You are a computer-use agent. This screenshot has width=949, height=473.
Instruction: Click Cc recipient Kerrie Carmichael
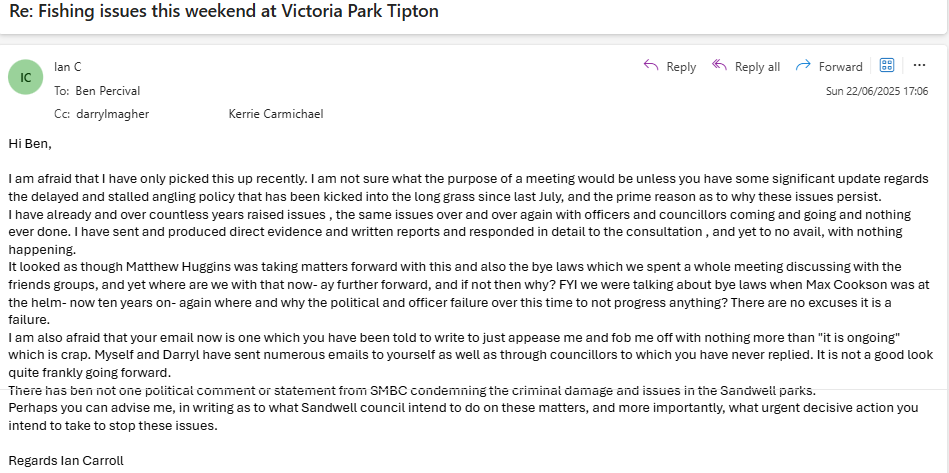click(275, 114)
